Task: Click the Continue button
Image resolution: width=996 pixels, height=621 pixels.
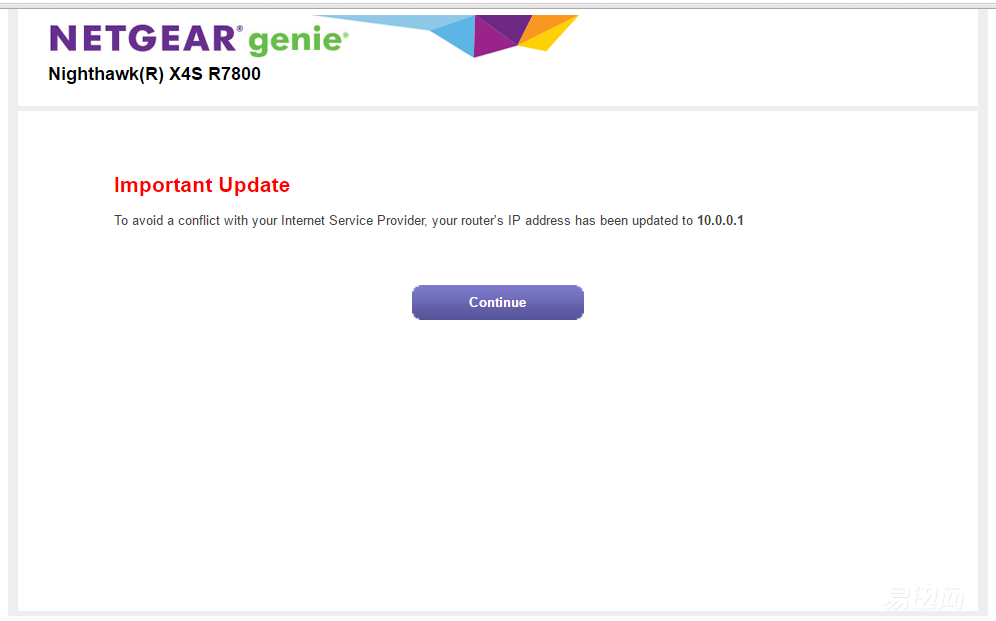Action: click(x=497, y=302)
